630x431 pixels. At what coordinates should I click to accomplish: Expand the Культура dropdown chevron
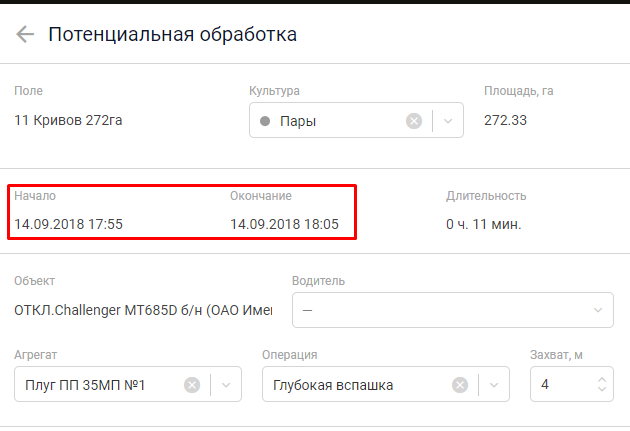pos(448,121)
